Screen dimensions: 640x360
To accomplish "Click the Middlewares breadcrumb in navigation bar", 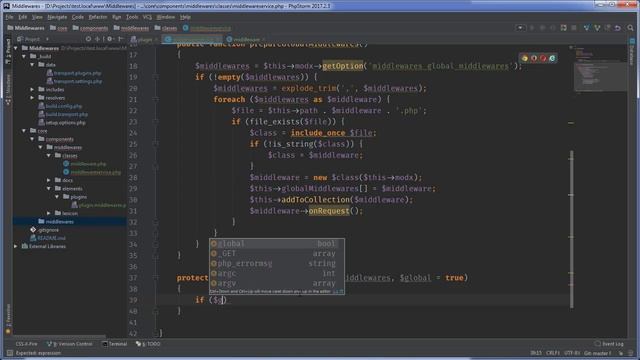I will pos(26,28).
